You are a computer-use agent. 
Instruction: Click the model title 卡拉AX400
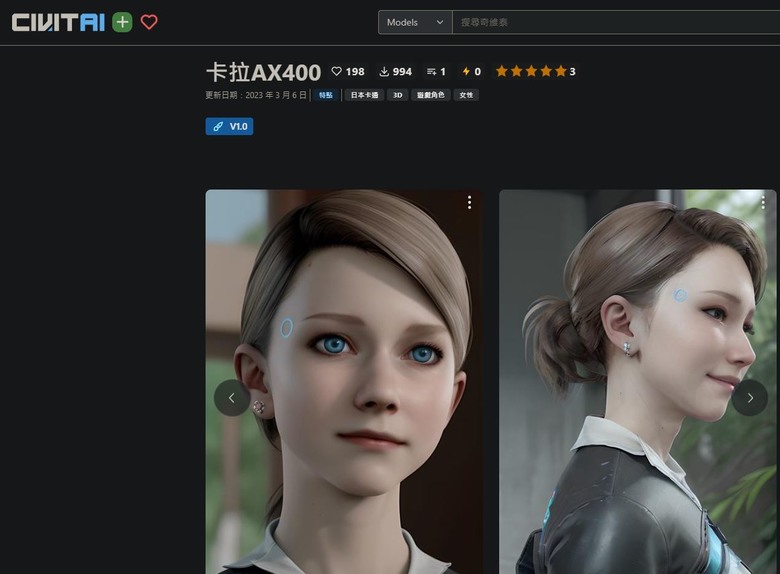click(x=264, y=73)
